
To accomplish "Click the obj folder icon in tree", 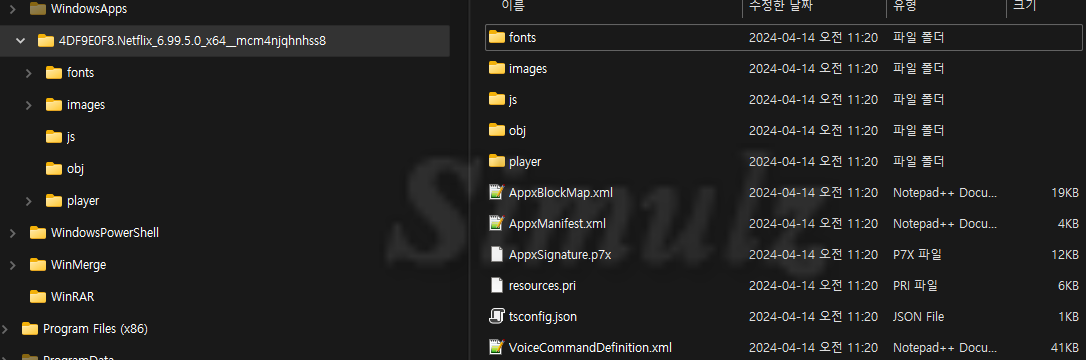I will click(x=54, y=168).
